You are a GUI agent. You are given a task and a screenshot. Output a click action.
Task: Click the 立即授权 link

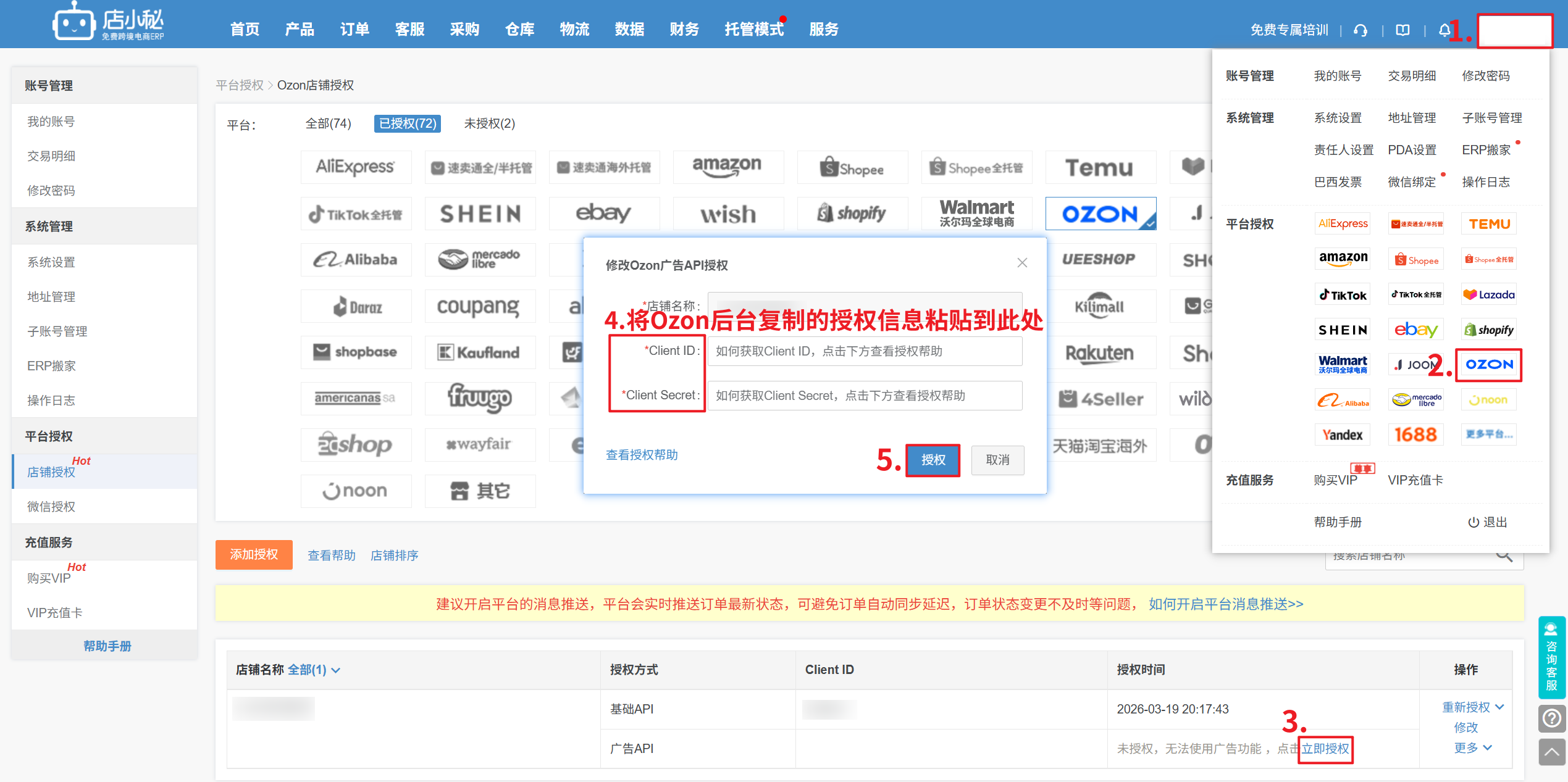pyautogui.click(x=1325, y=749)
